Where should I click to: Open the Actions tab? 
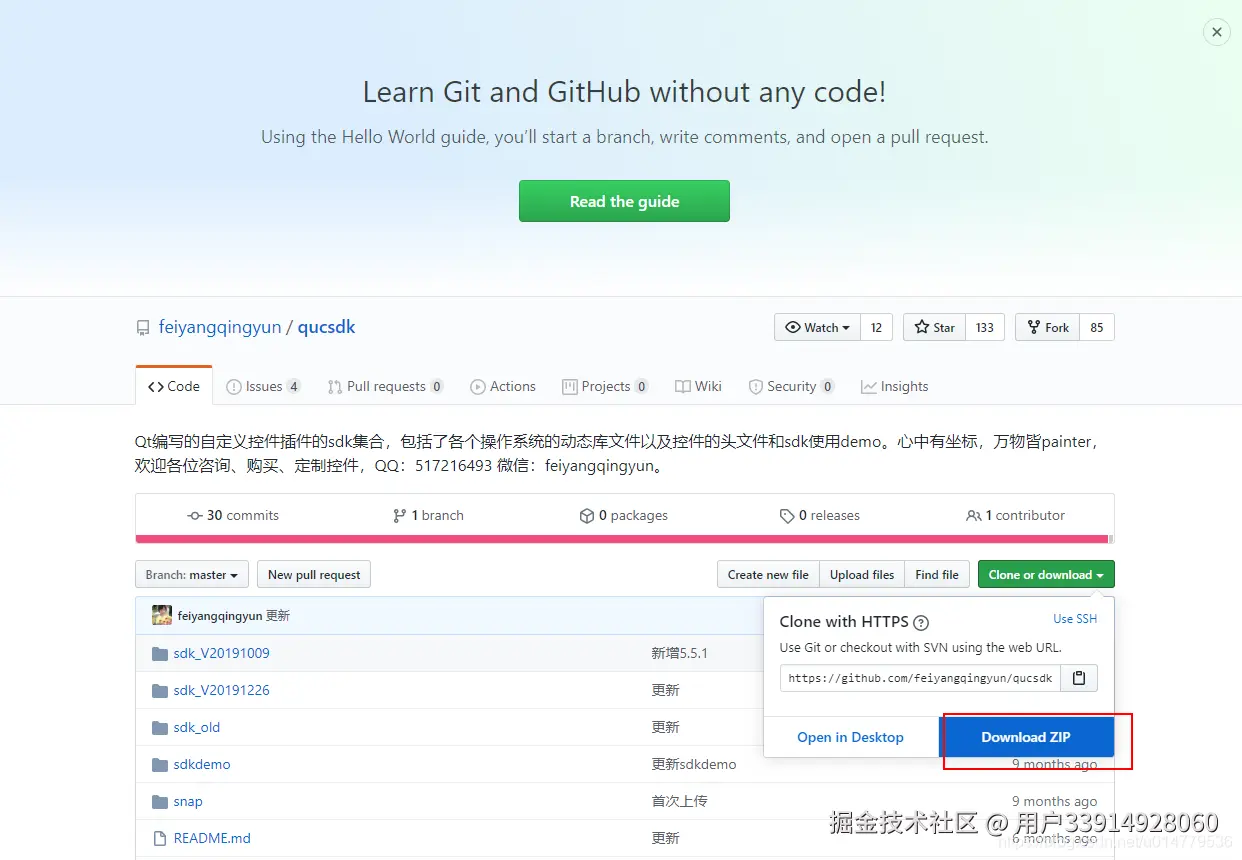coord(503,386)
